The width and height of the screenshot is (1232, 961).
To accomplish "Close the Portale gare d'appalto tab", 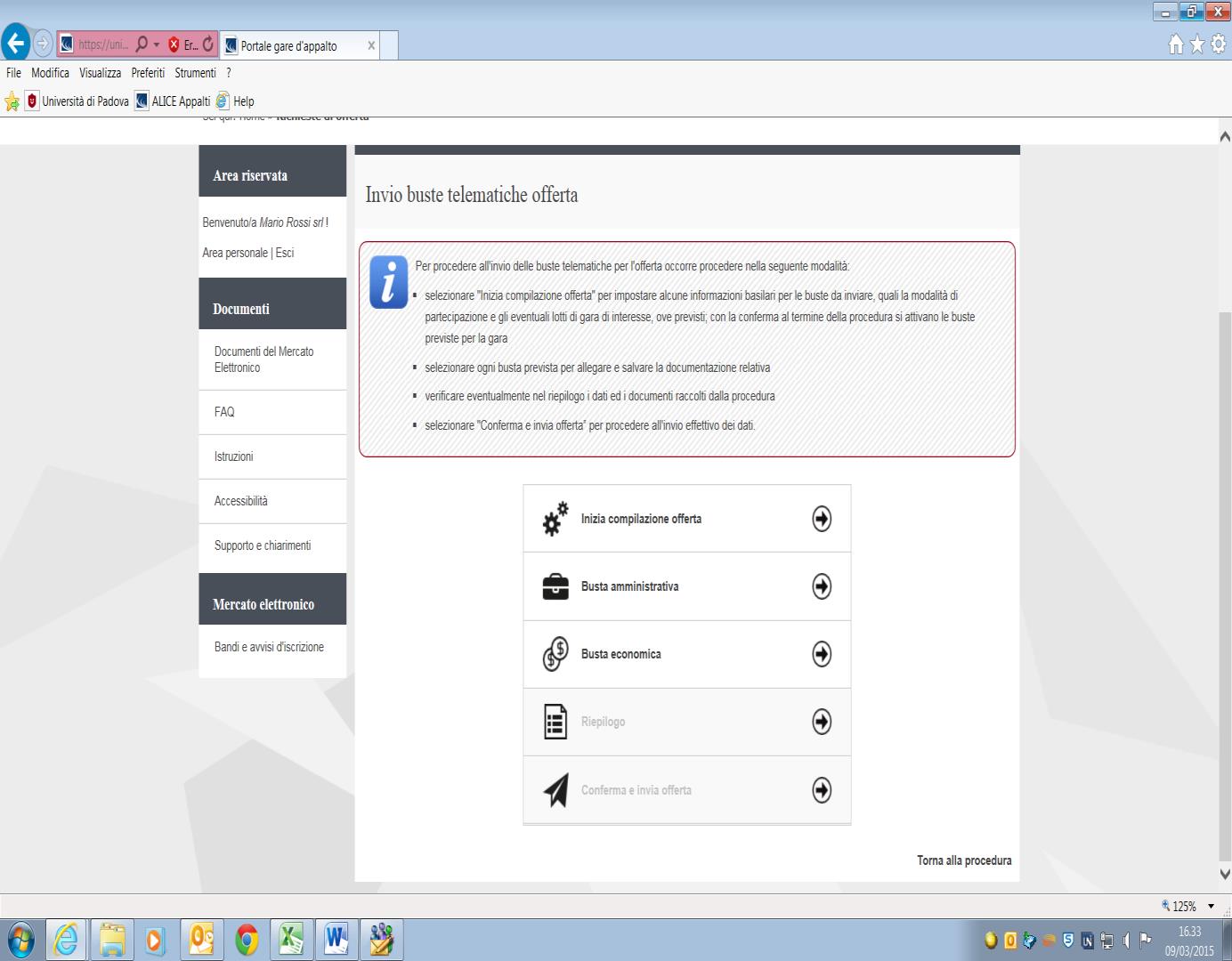I will pos(371,45).
